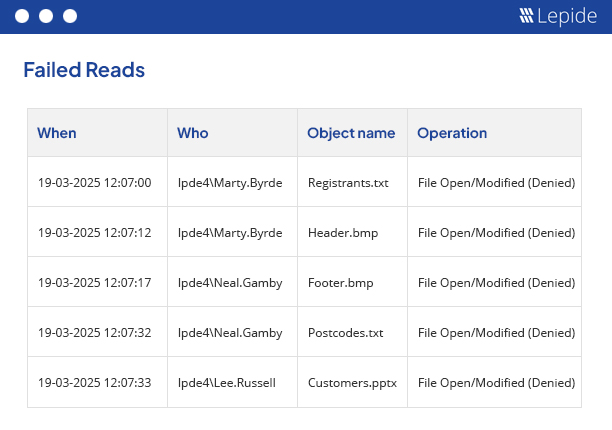Select the Postcodes.txt object name

point(346,333)
